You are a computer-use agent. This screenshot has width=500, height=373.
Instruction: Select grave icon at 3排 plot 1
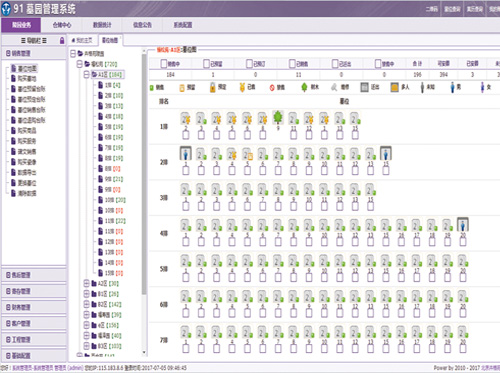pos(186,190)
